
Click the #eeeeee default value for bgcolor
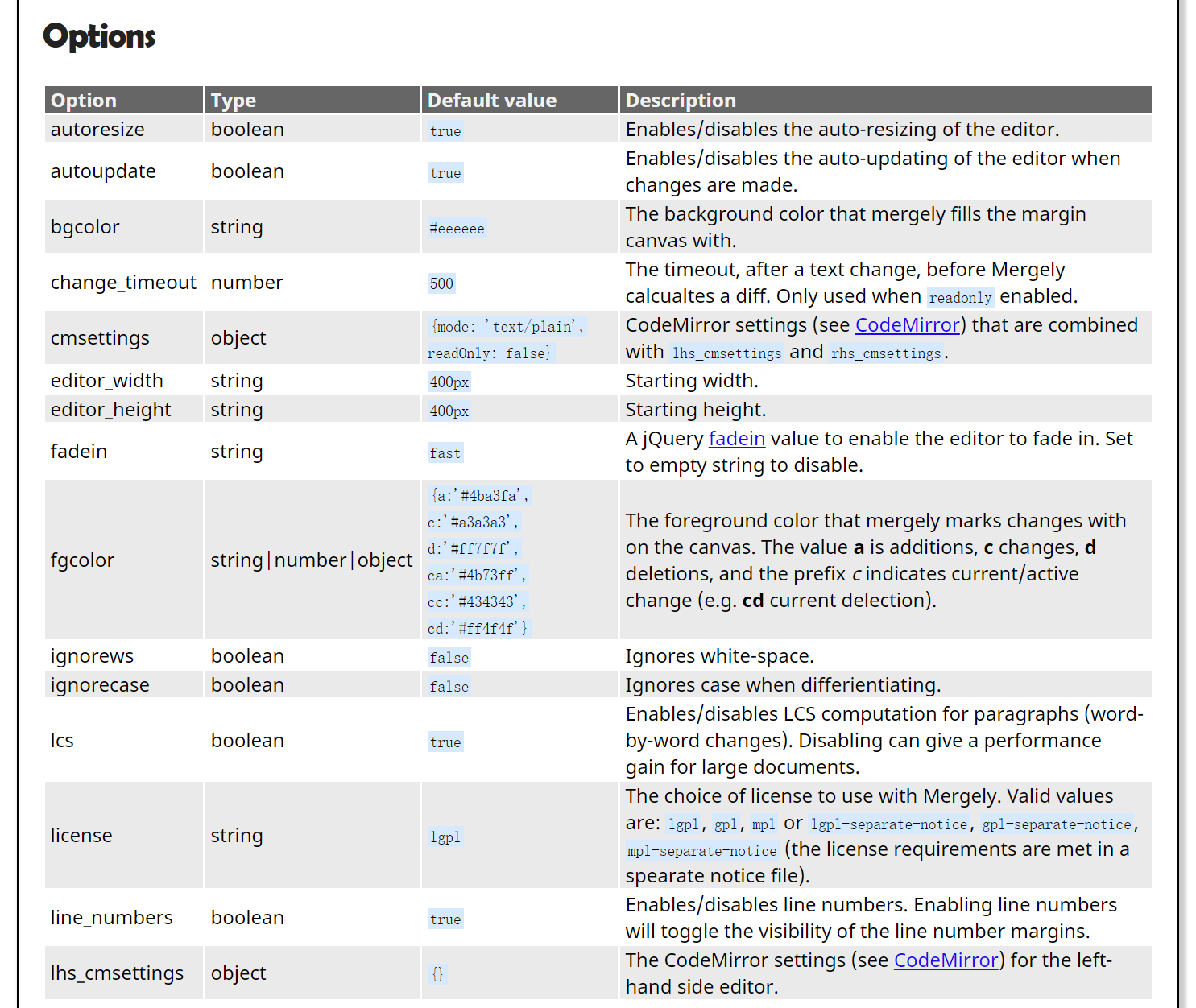[x=457, y=229]
